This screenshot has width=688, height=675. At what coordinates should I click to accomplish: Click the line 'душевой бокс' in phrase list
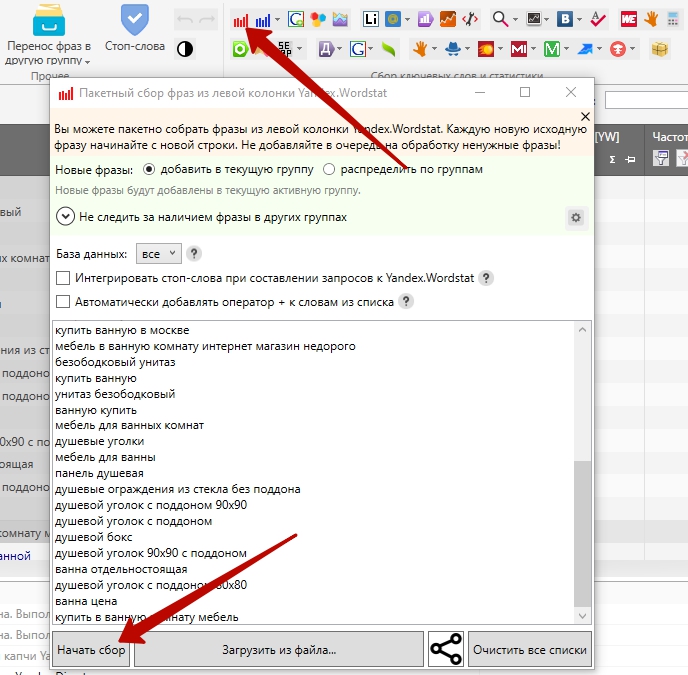click(93, 537)
